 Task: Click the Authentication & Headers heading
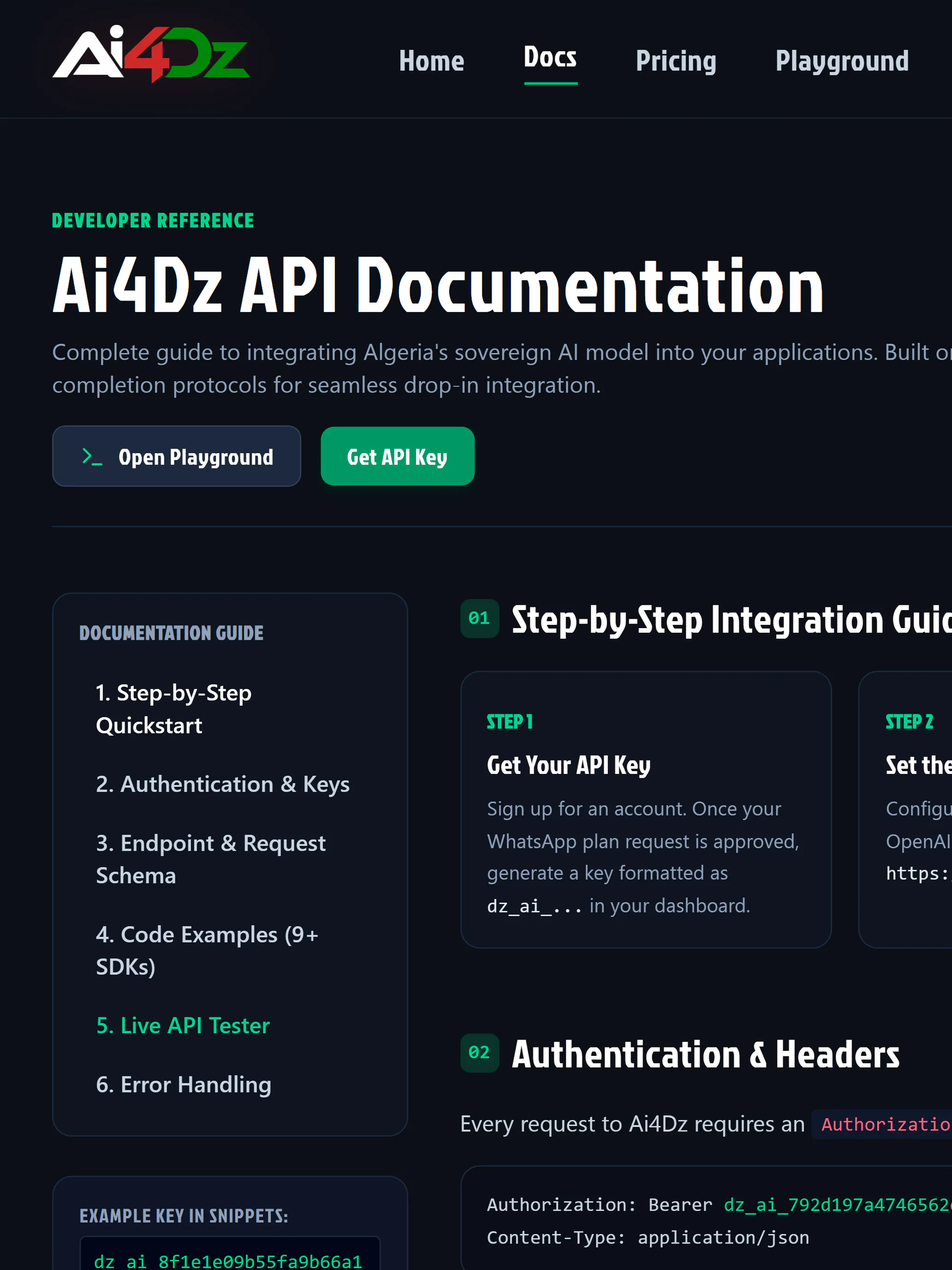coord(706,1054)
